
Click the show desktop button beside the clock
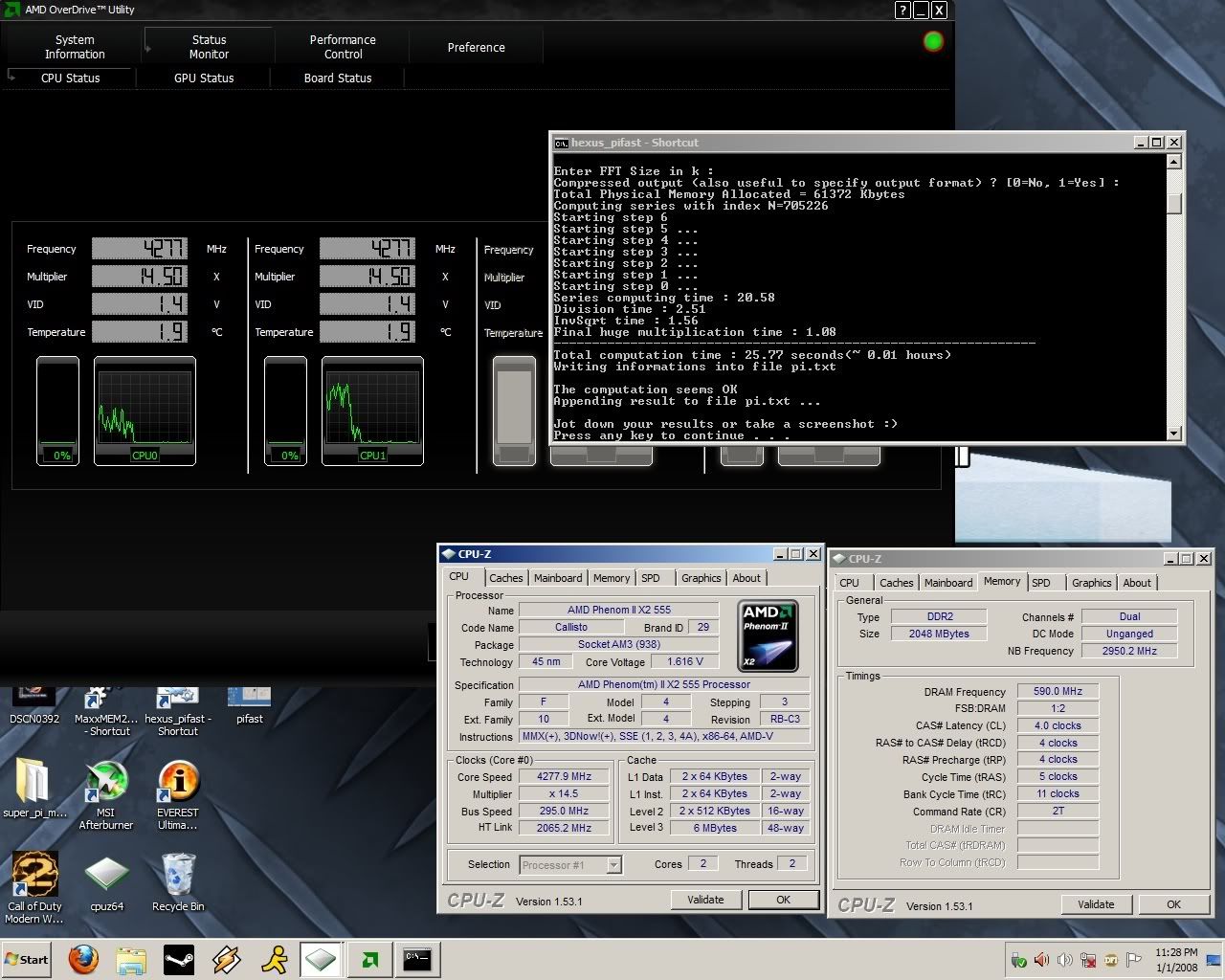[1213, 960]
